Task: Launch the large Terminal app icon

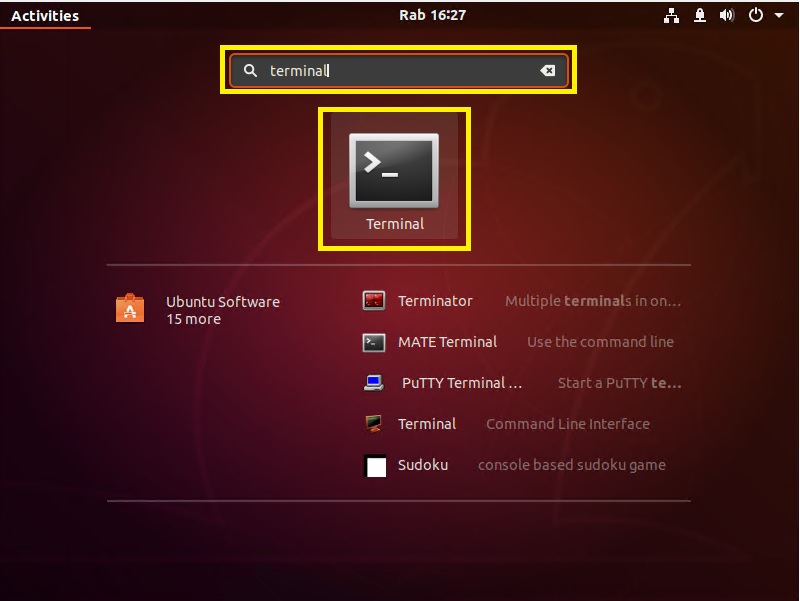Action: [x=393, y=171]
